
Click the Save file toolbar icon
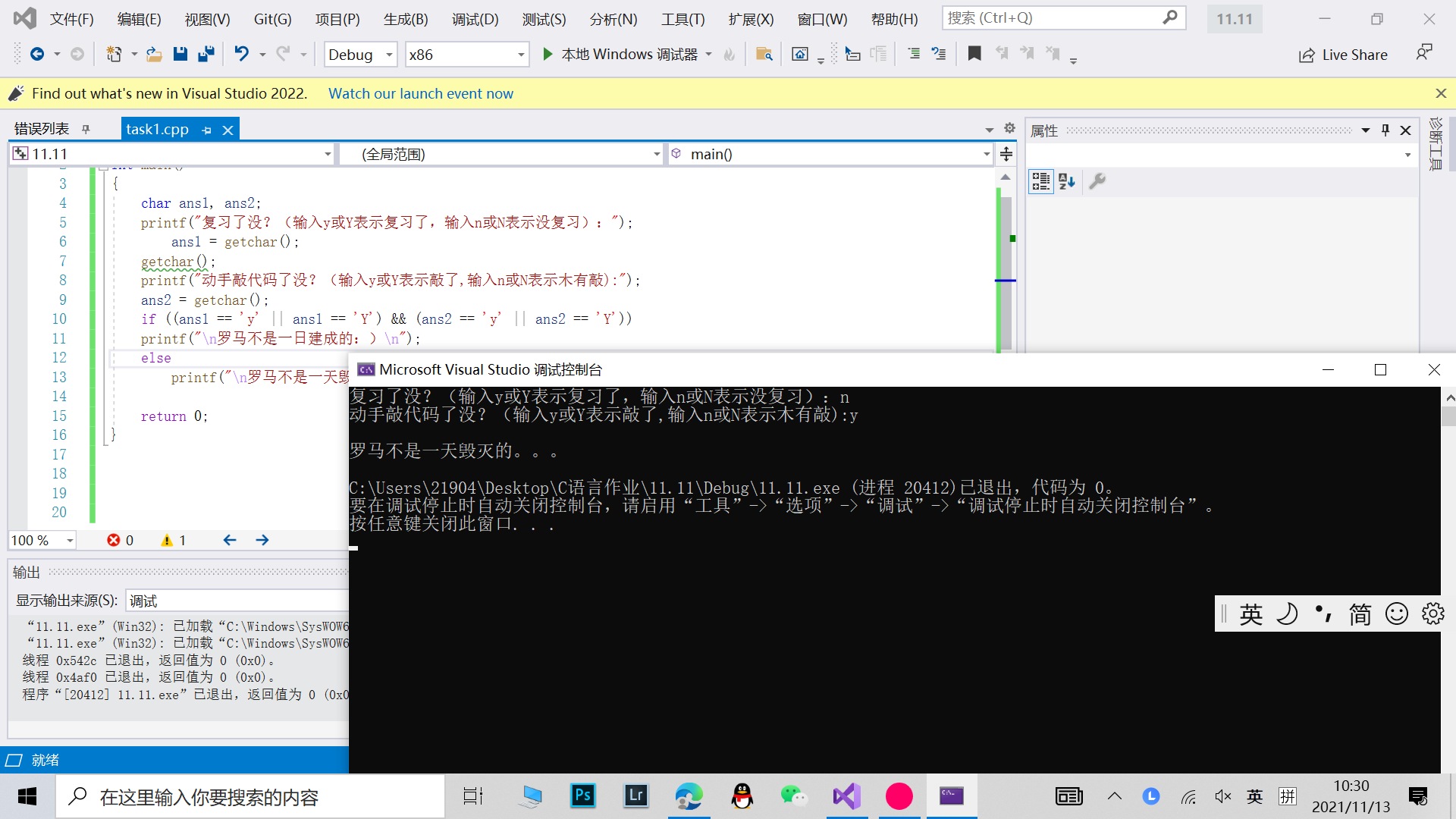tap(180, 54)
